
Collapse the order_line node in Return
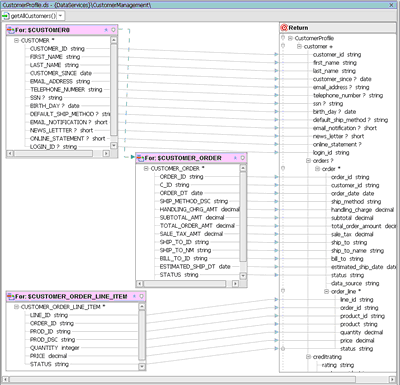327,292
